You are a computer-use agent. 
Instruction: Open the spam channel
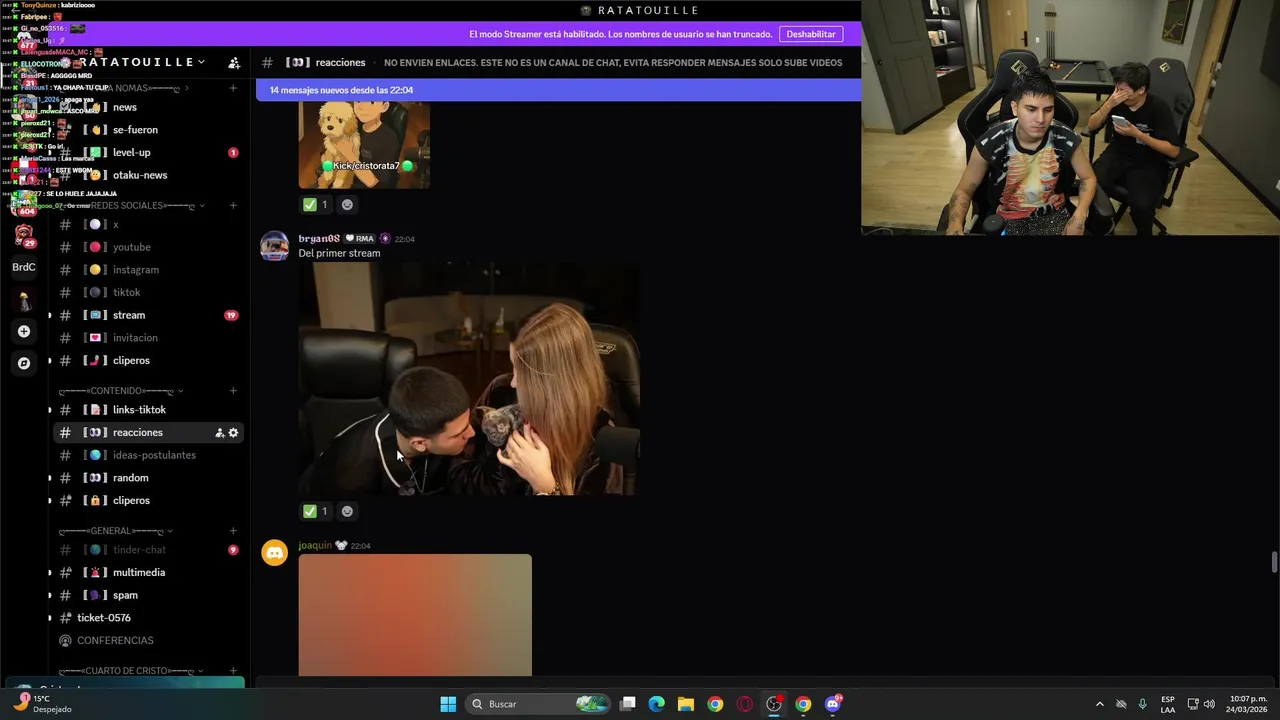(147, 595)
